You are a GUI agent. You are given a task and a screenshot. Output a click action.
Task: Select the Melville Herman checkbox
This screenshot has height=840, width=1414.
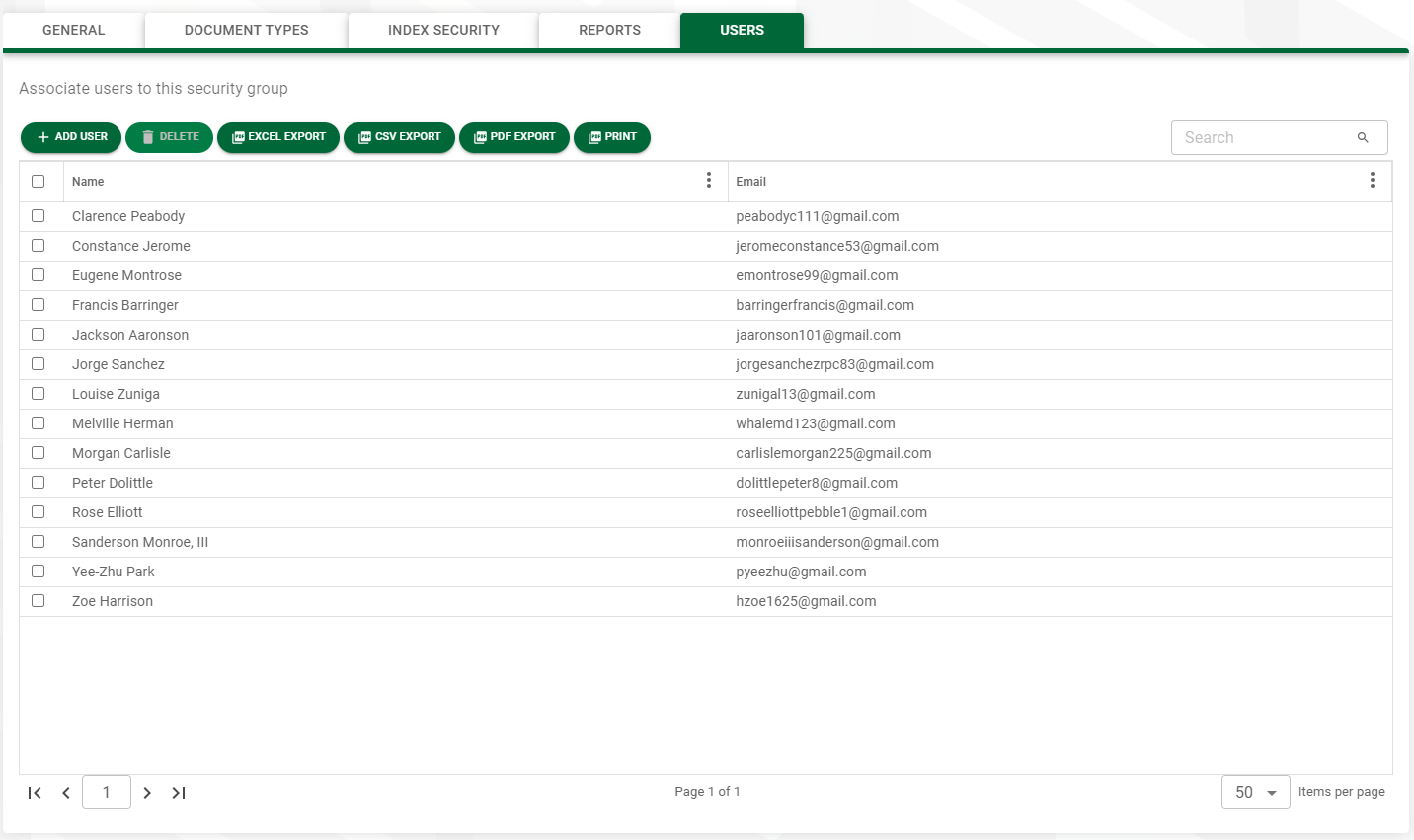point(39,422)
